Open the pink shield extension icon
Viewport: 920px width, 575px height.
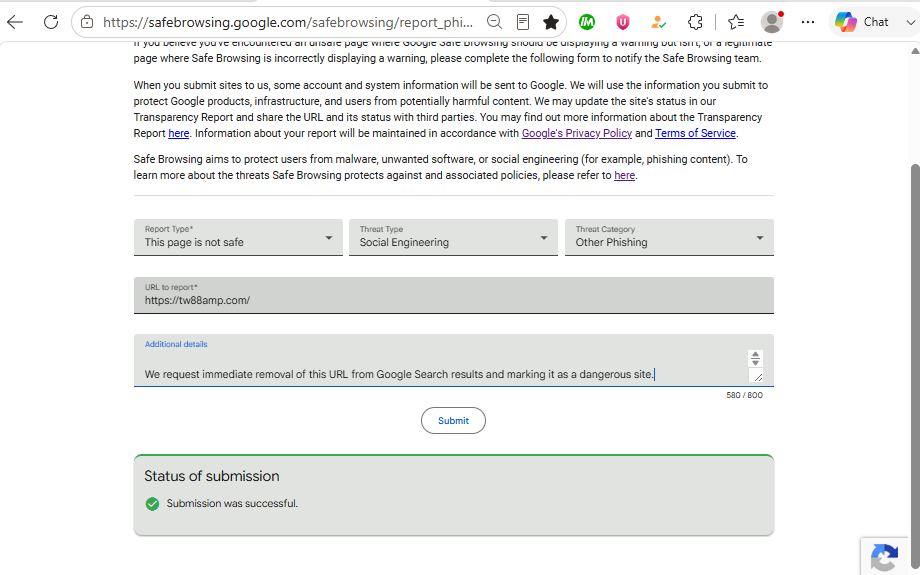click(x=623, y=22)
